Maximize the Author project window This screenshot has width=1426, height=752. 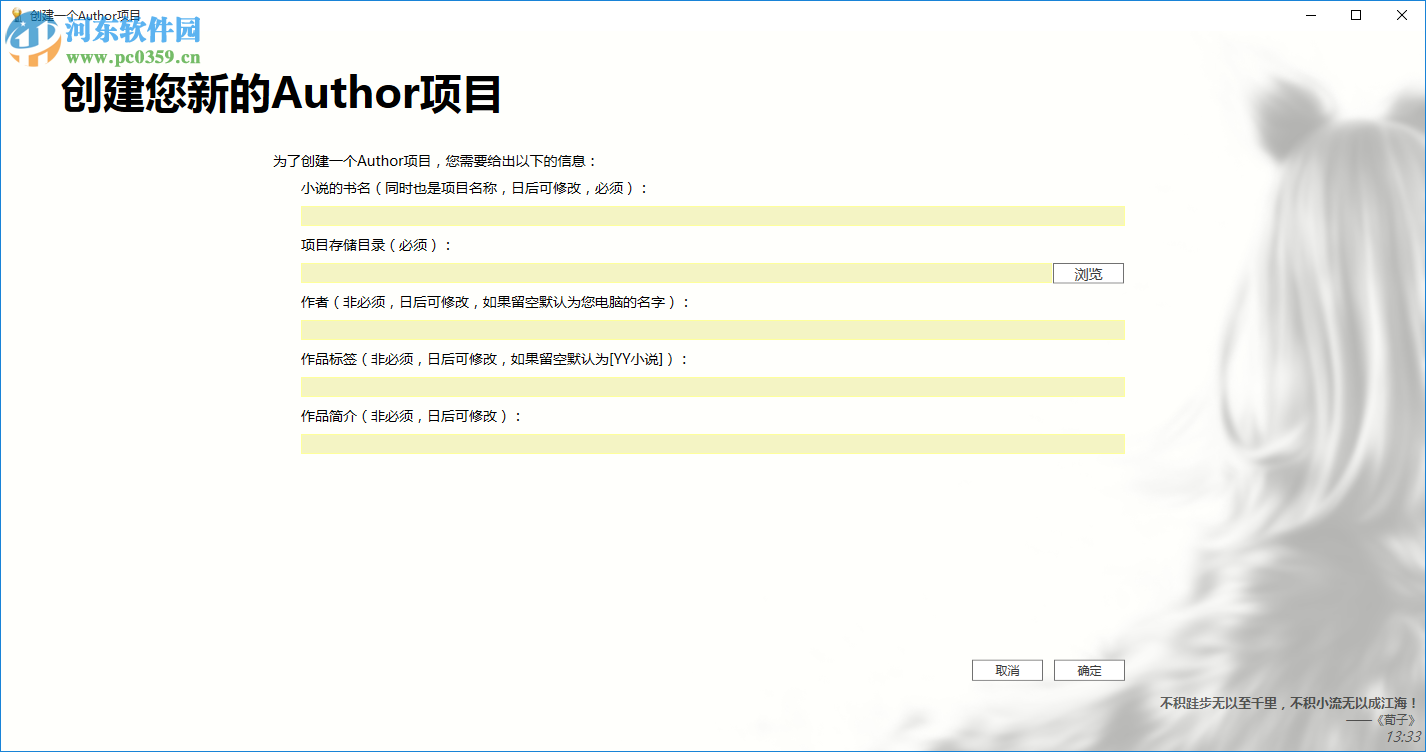(x=1356, y=15)
